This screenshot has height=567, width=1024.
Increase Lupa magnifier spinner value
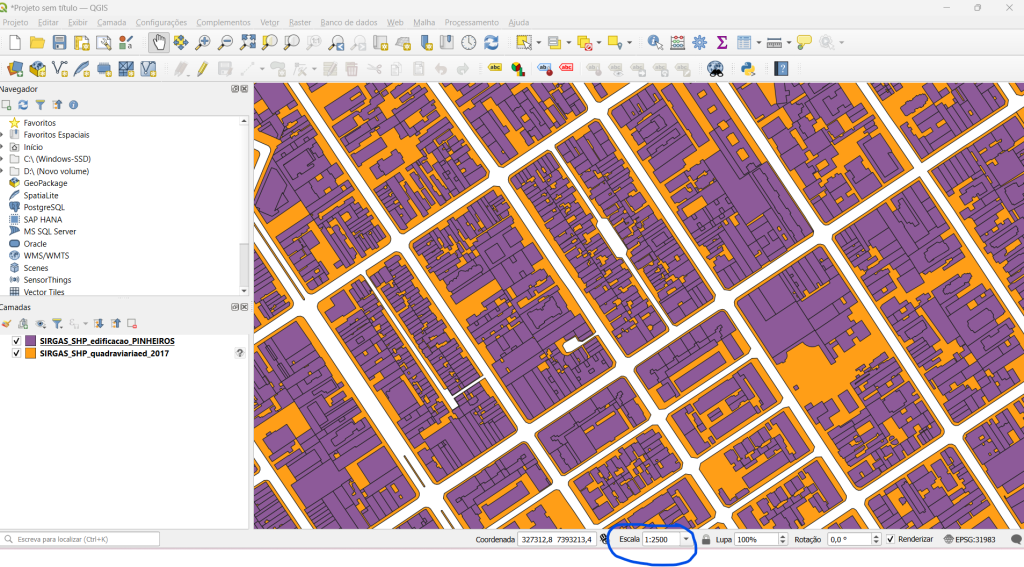coord(783,536)
